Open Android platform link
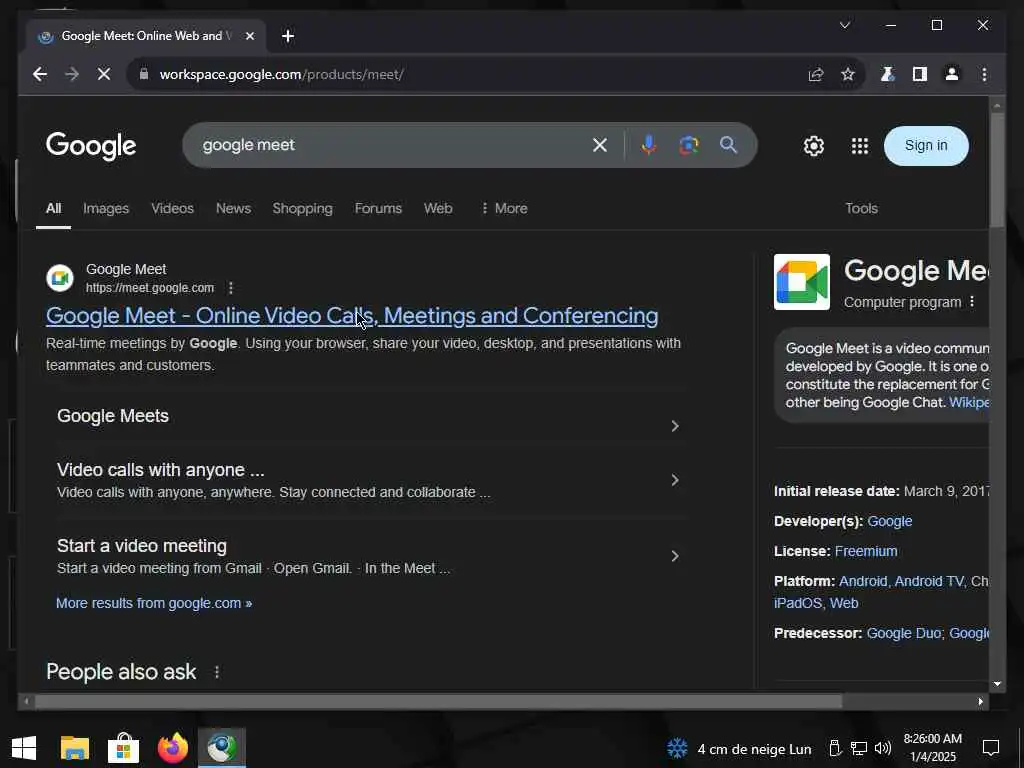Viewport: 1024px width, 768px height. pos(863,581)
